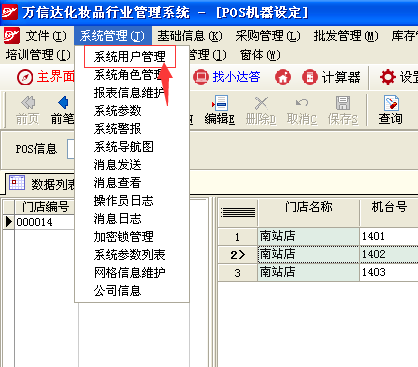Screen dimensions: 418x367
Task: Open 系统参数 from the dropdown menu
Action: pos(118,111)
